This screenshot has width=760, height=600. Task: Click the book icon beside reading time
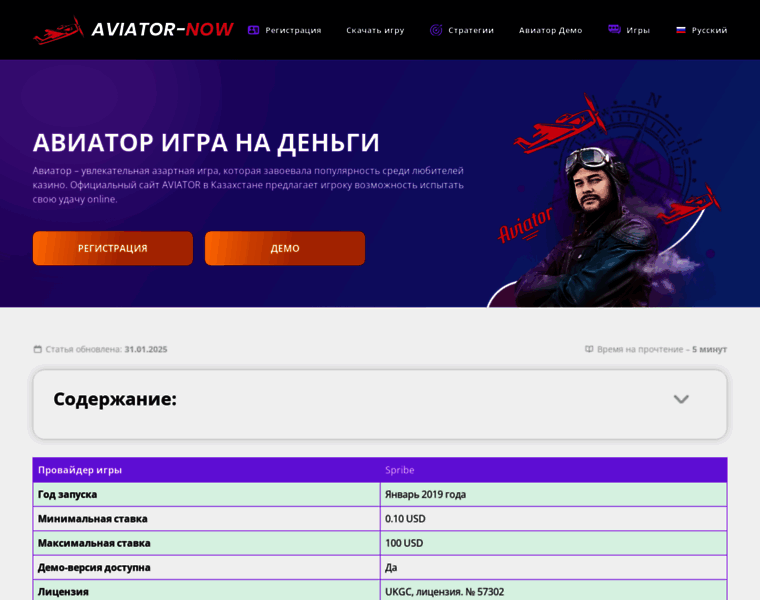pos(589,349)
